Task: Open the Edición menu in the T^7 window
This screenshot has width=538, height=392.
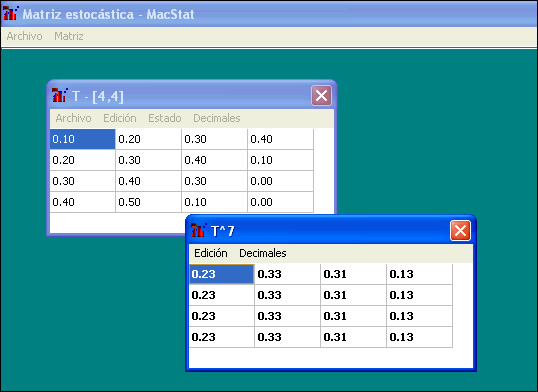Action: pos(211,253)
